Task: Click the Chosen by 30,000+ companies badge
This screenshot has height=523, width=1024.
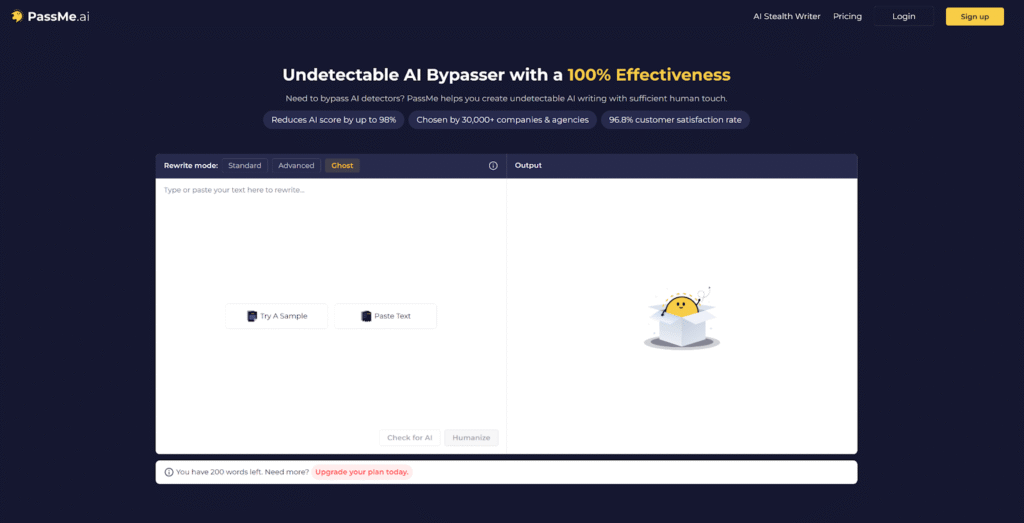Action: [503, 120]
